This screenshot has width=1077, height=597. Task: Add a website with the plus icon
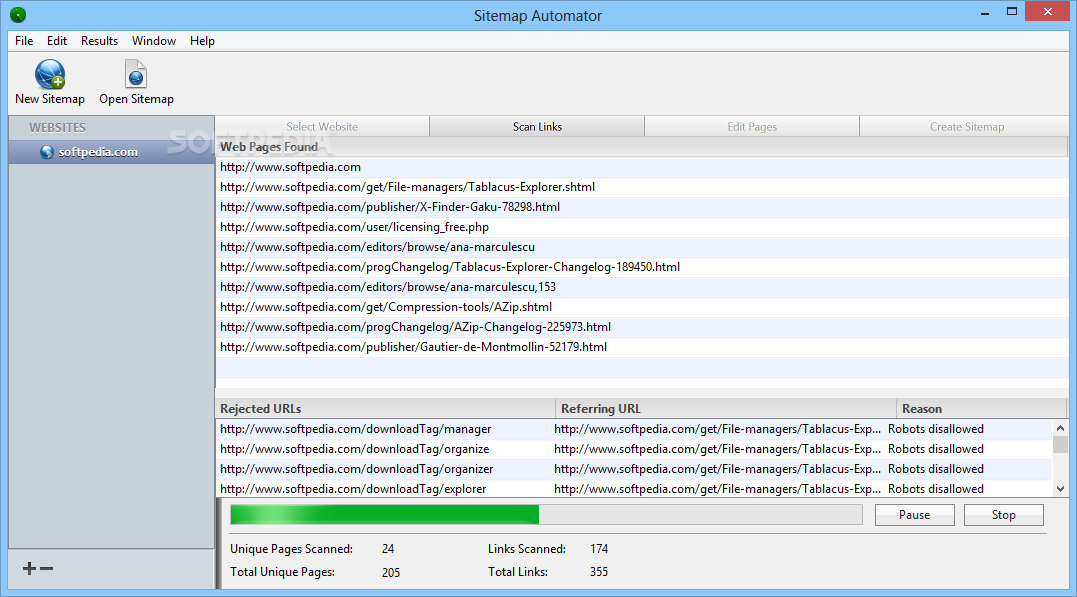click(29, 568)
